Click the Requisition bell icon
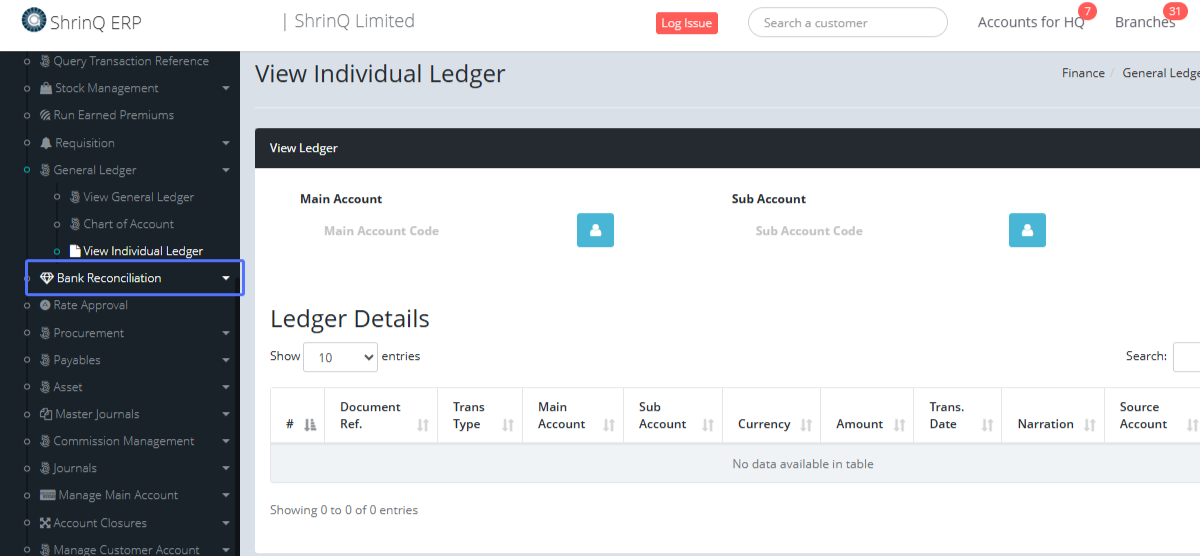This screenshot has width=1200, height=556. [x=46, y=143]
